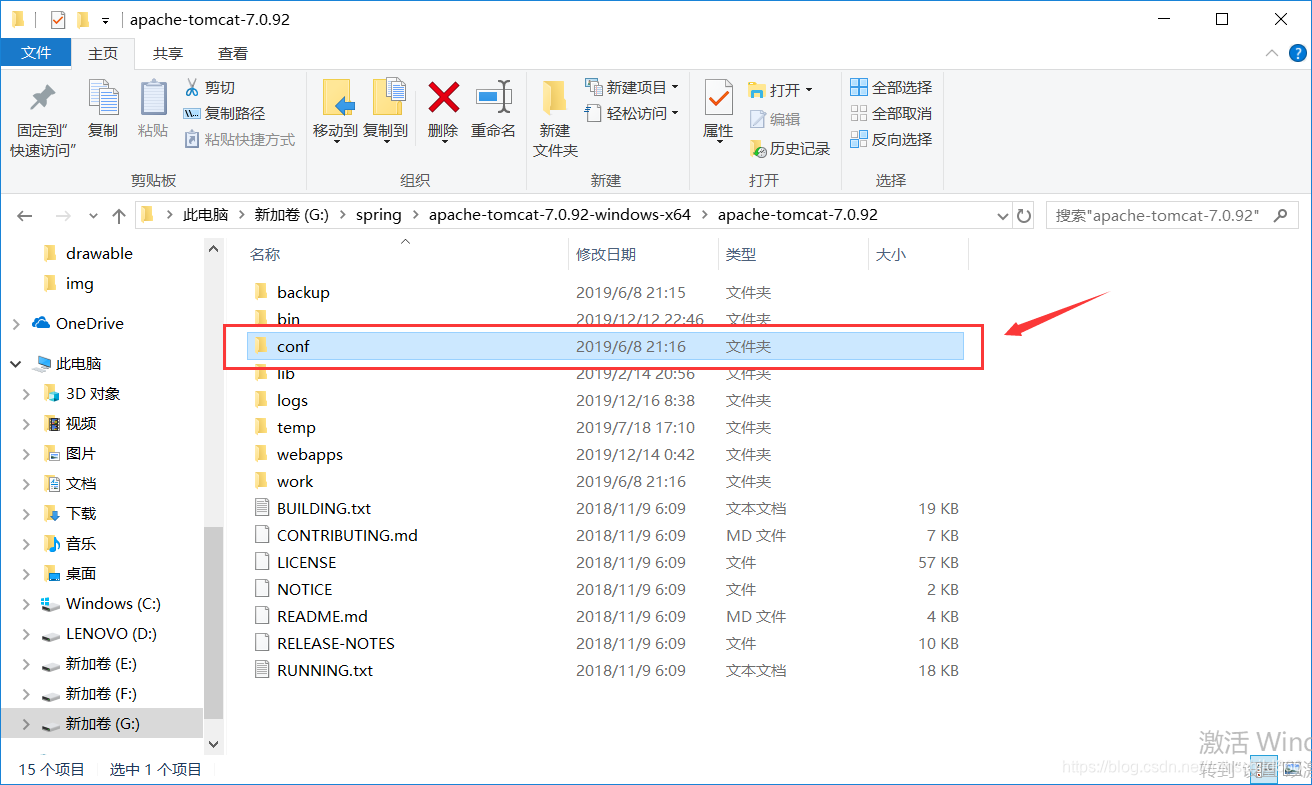Viewport: 1312px width, 785px height.
Task: Click the search apache-tomcat-7.0.92 field
Action: point(1168,215)
